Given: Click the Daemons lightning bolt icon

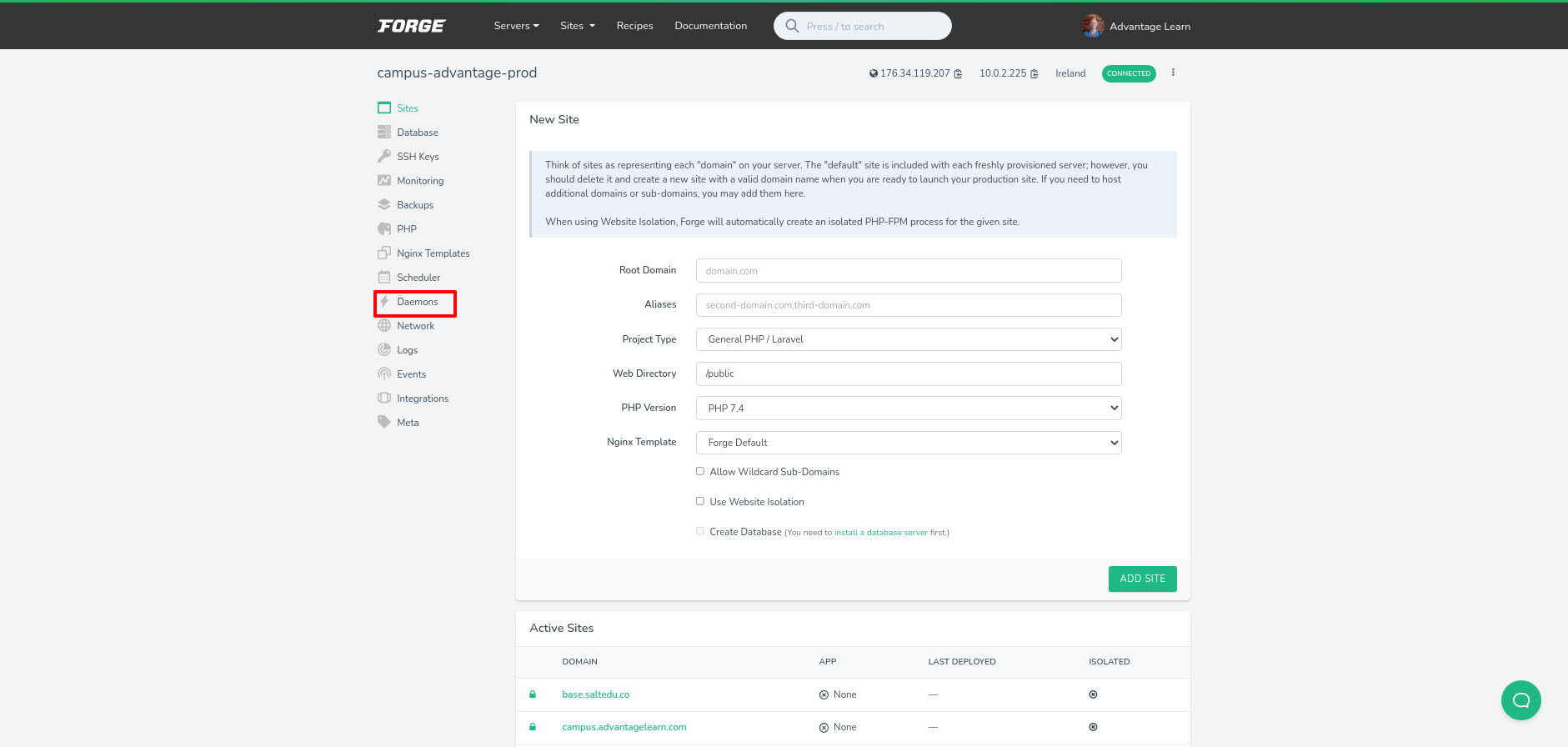Looking at the screenshot, I should [x=384, y=301].
